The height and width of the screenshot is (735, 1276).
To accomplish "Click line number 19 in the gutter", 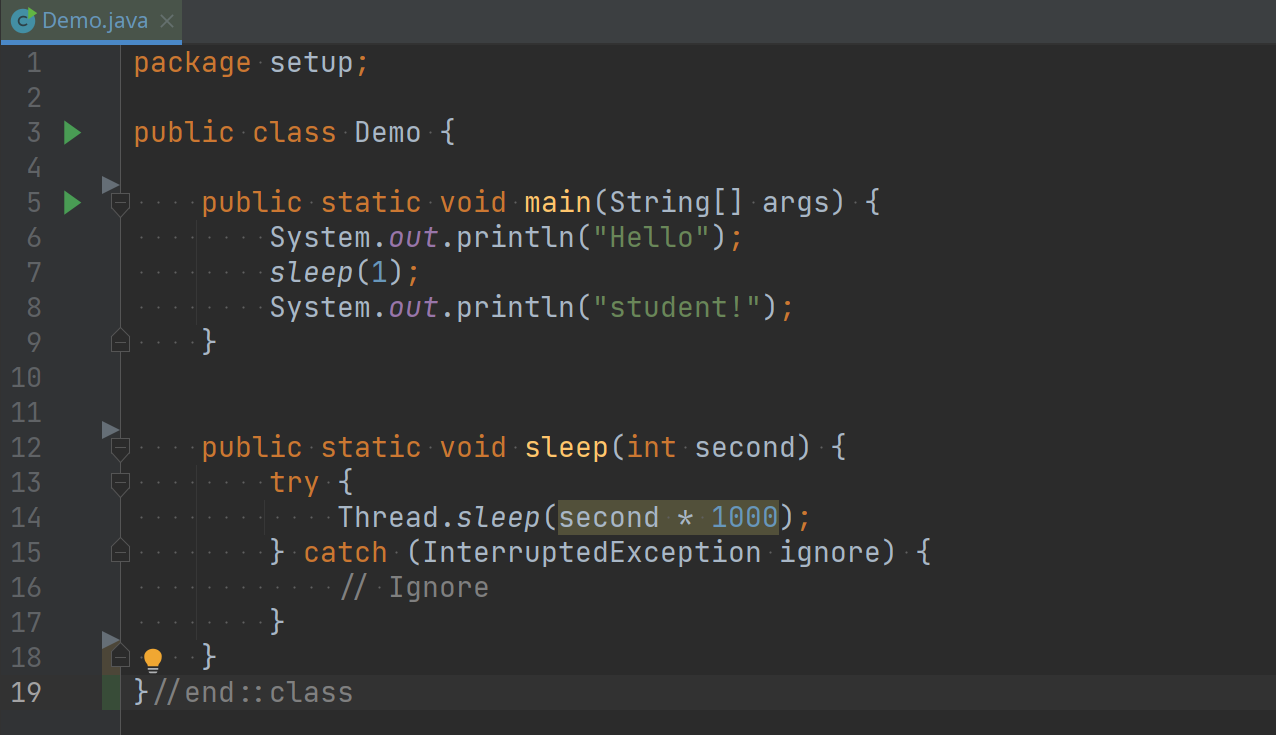I will (x=27, y=692).
